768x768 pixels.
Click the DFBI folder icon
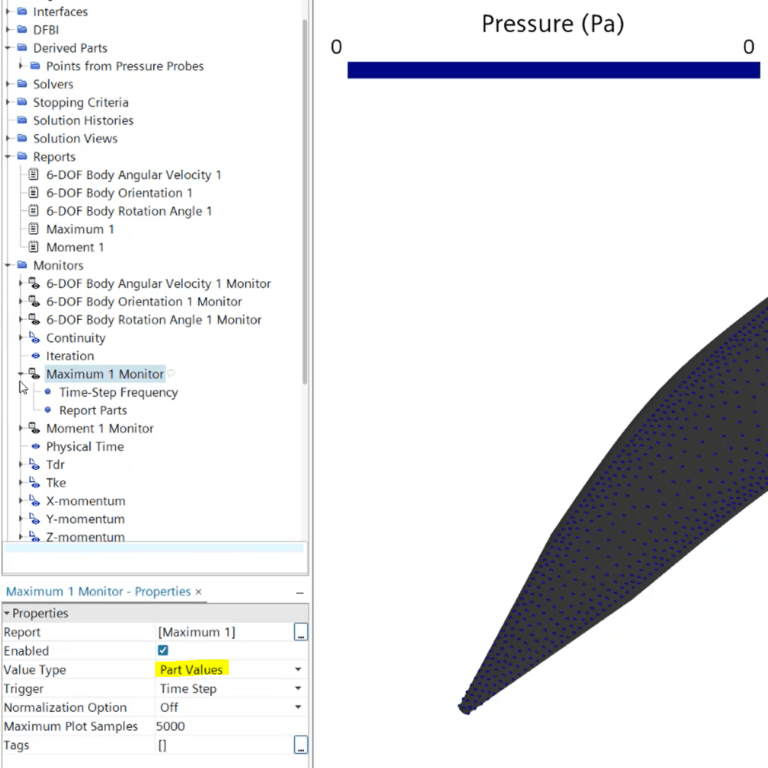(x=22, y=29)
